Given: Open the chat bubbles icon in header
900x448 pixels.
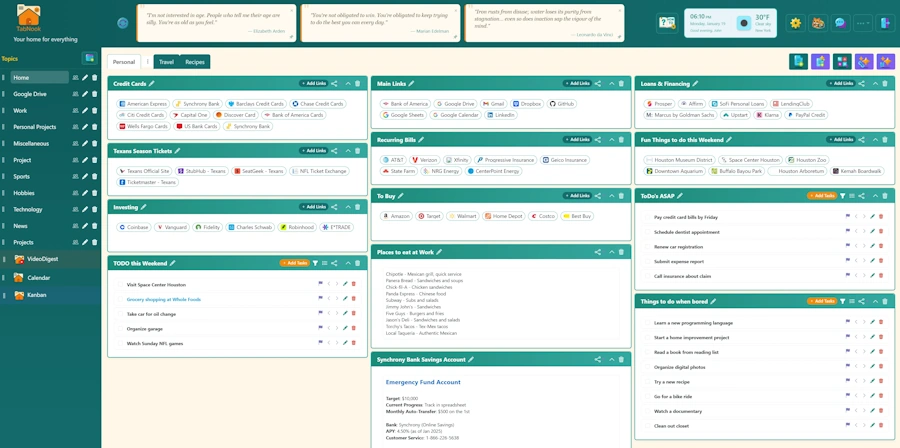Looking at the screenshot, I should click(x=840, y=23).
